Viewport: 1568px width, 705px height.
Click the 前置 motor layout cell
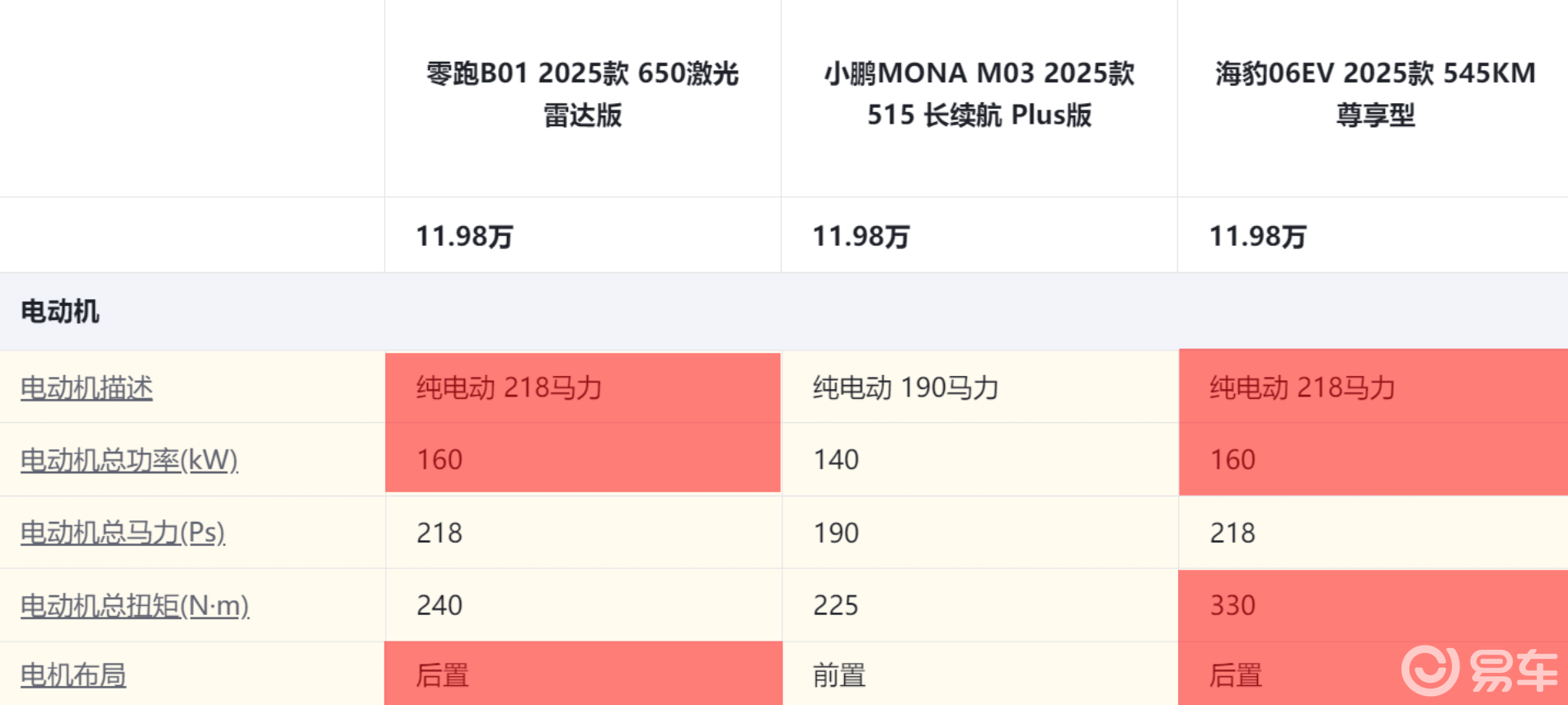[839, 675]
